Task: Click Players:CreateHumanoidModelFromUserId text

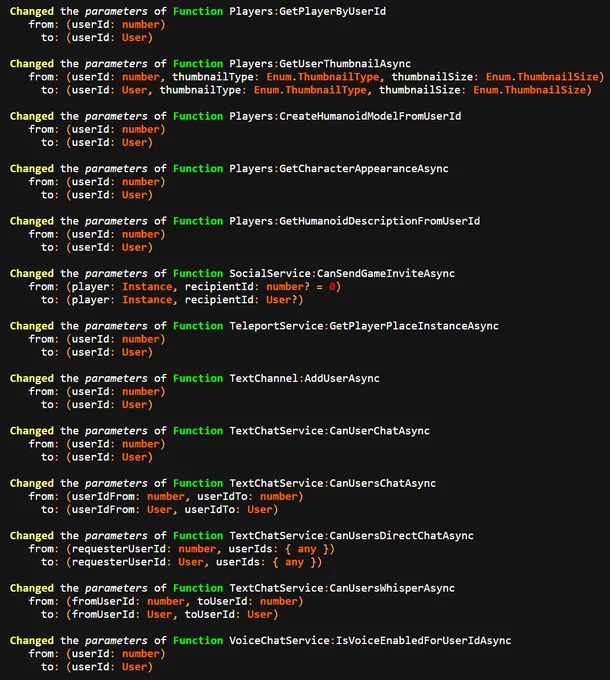Action: 345,116
